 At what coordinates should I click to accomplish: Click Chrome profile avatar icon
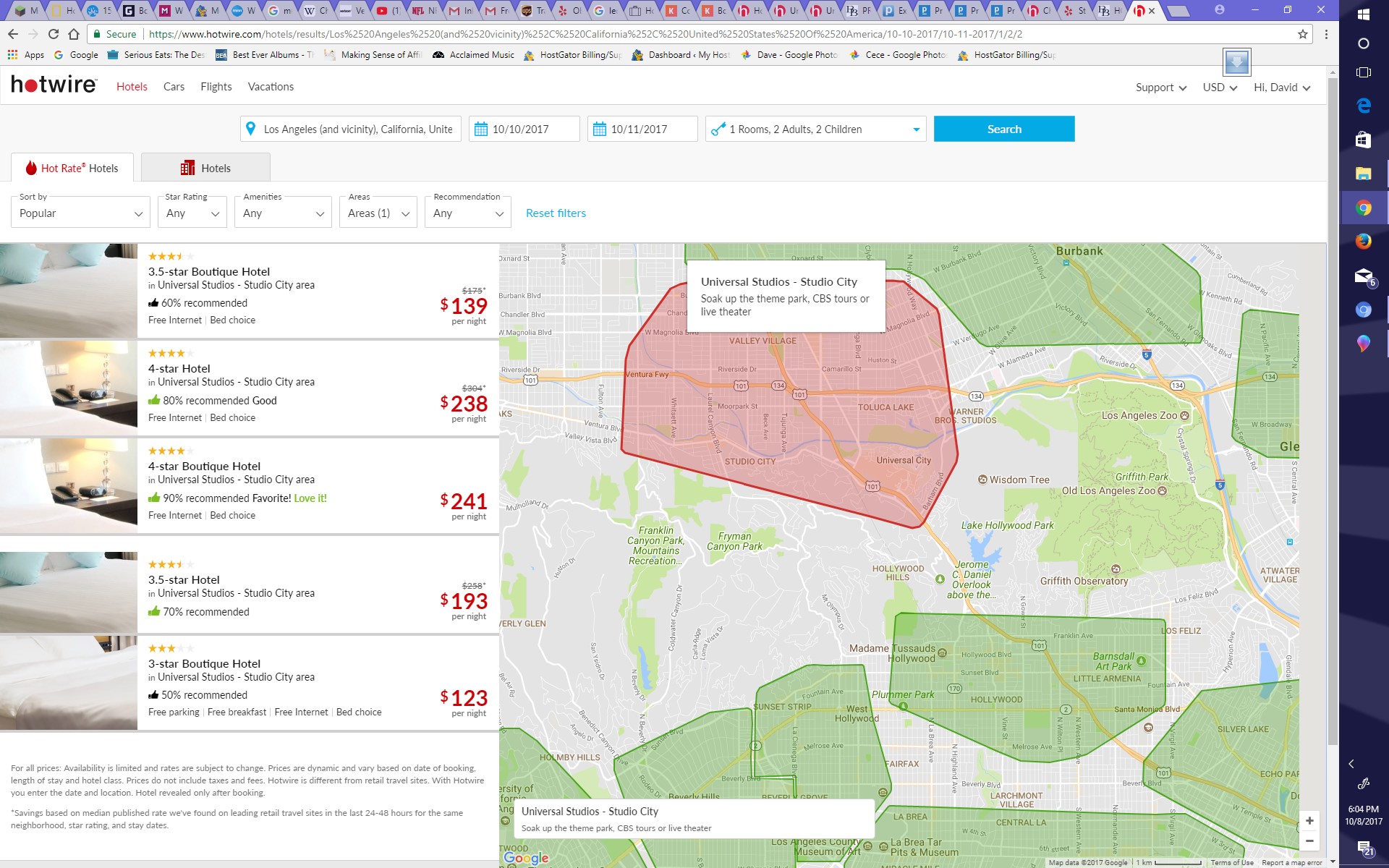(1220, 9)
